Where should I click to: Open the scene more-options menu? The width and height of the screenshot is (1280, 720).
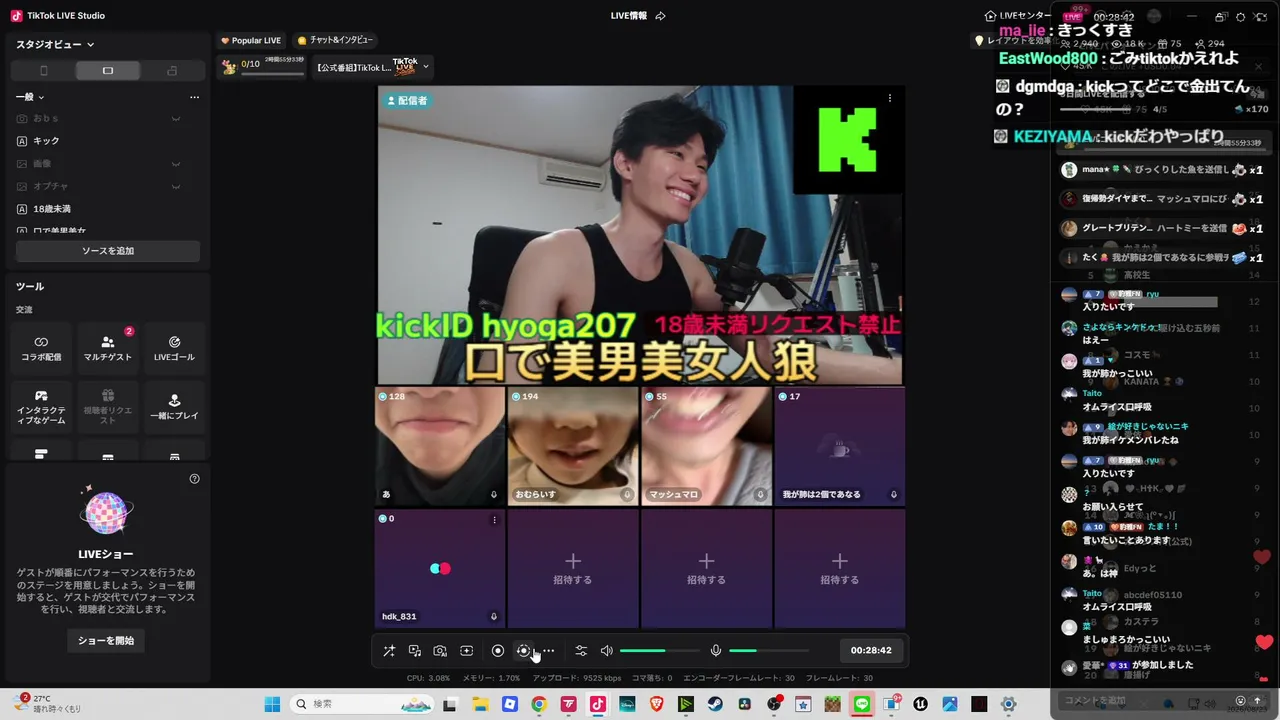coord(194,97)
